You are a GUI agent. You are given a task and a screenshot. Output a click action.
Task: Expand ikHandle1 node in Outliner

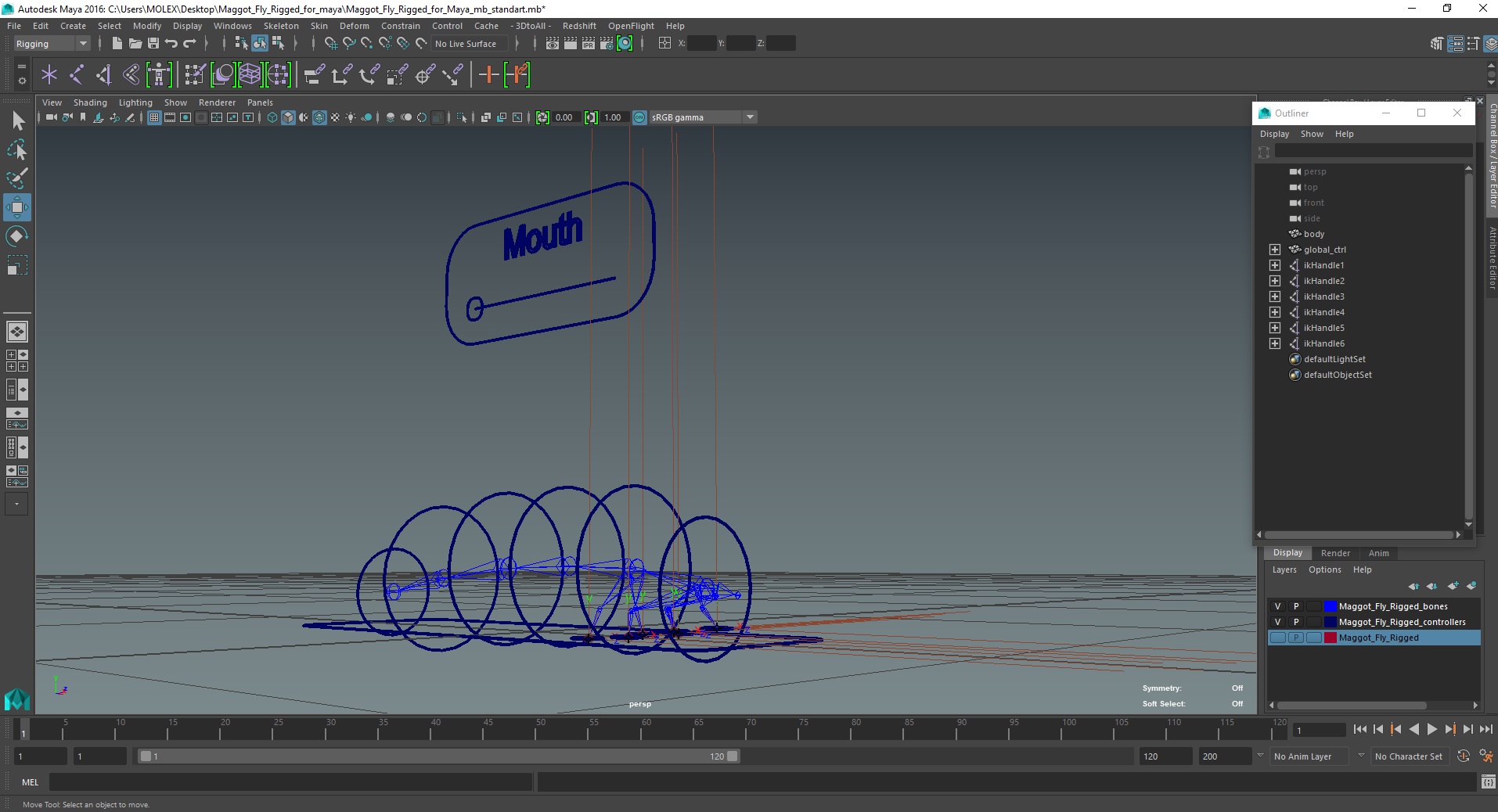1275,265
